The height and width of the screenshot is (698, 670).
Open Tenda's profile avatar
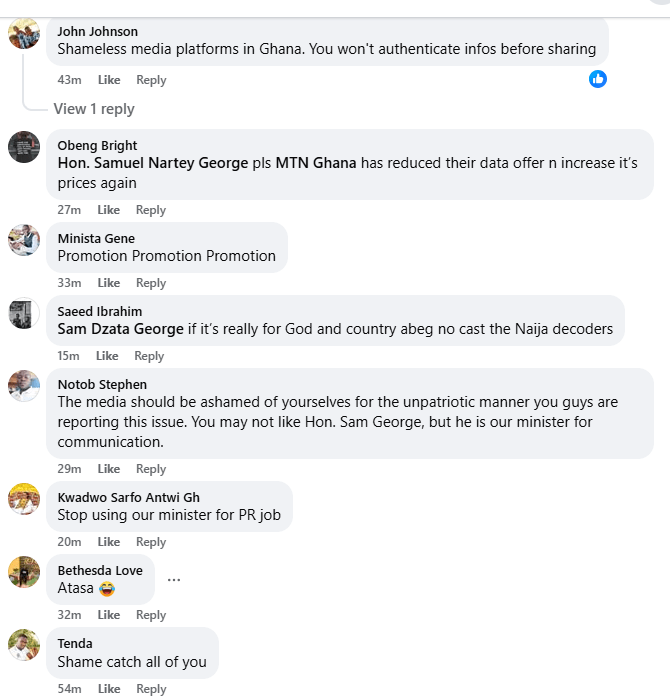point(24,645)
